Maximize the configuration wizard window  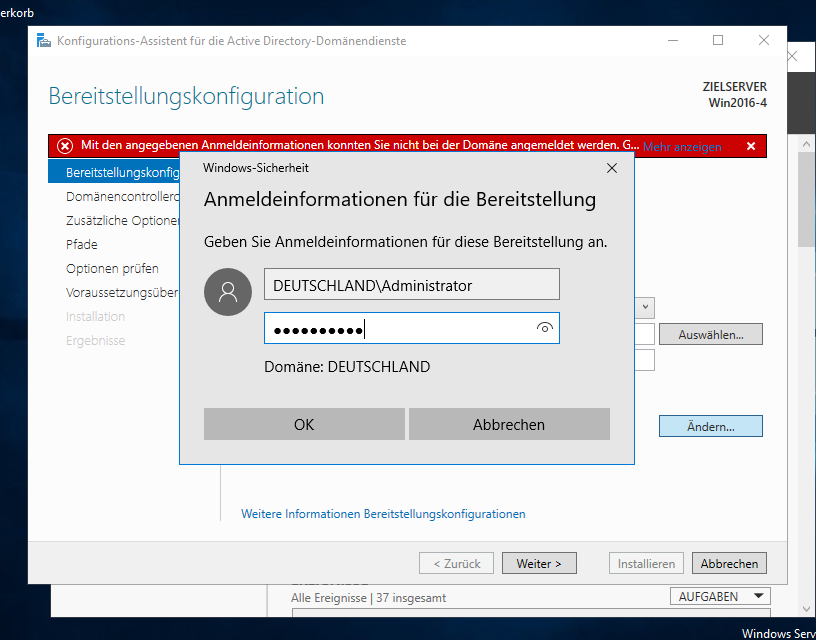coord(718,40)
